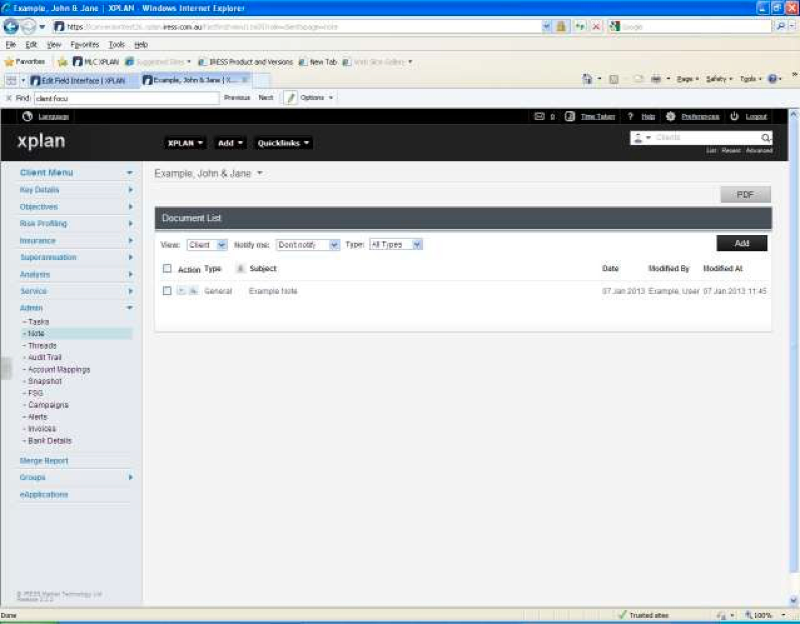
Task: Click action arrow icon in Example Note row
Action: click(181, 291)
